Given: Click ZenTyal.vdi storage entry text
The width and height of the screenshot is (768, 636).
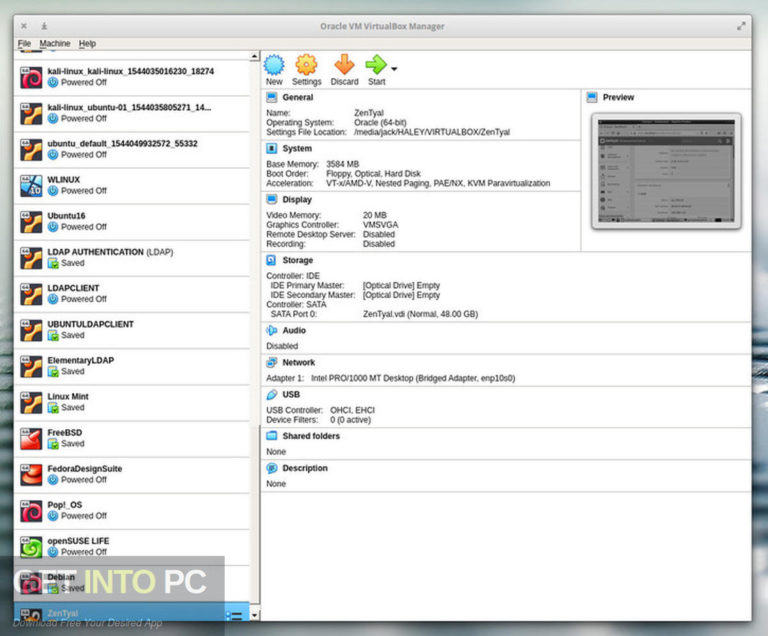Looking at the screenshot, I should 420,314.
